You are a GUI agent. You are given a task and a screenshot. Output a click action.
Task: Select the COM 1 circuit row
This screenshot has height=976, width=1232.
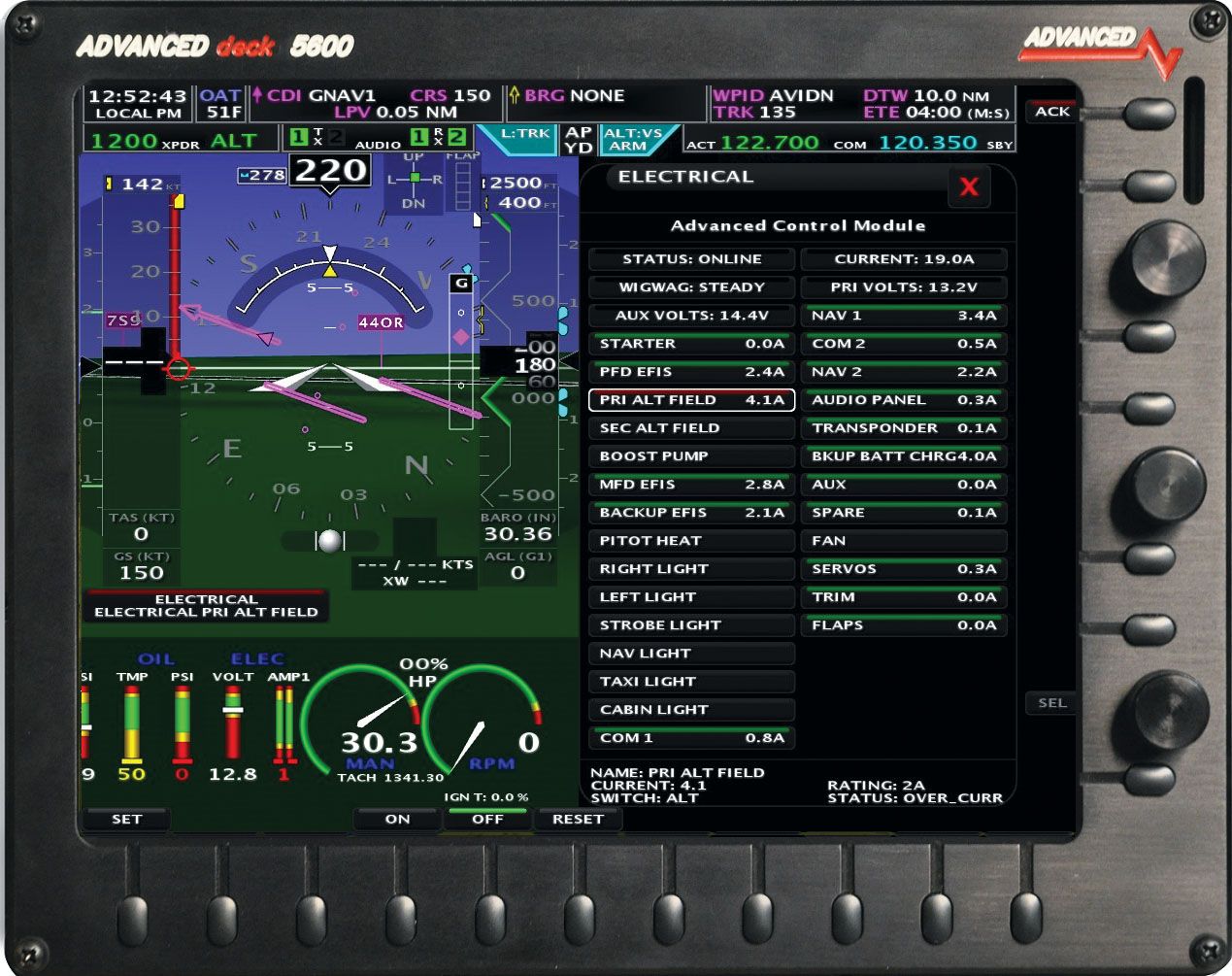pyautogui.click(x=691, y=738)
